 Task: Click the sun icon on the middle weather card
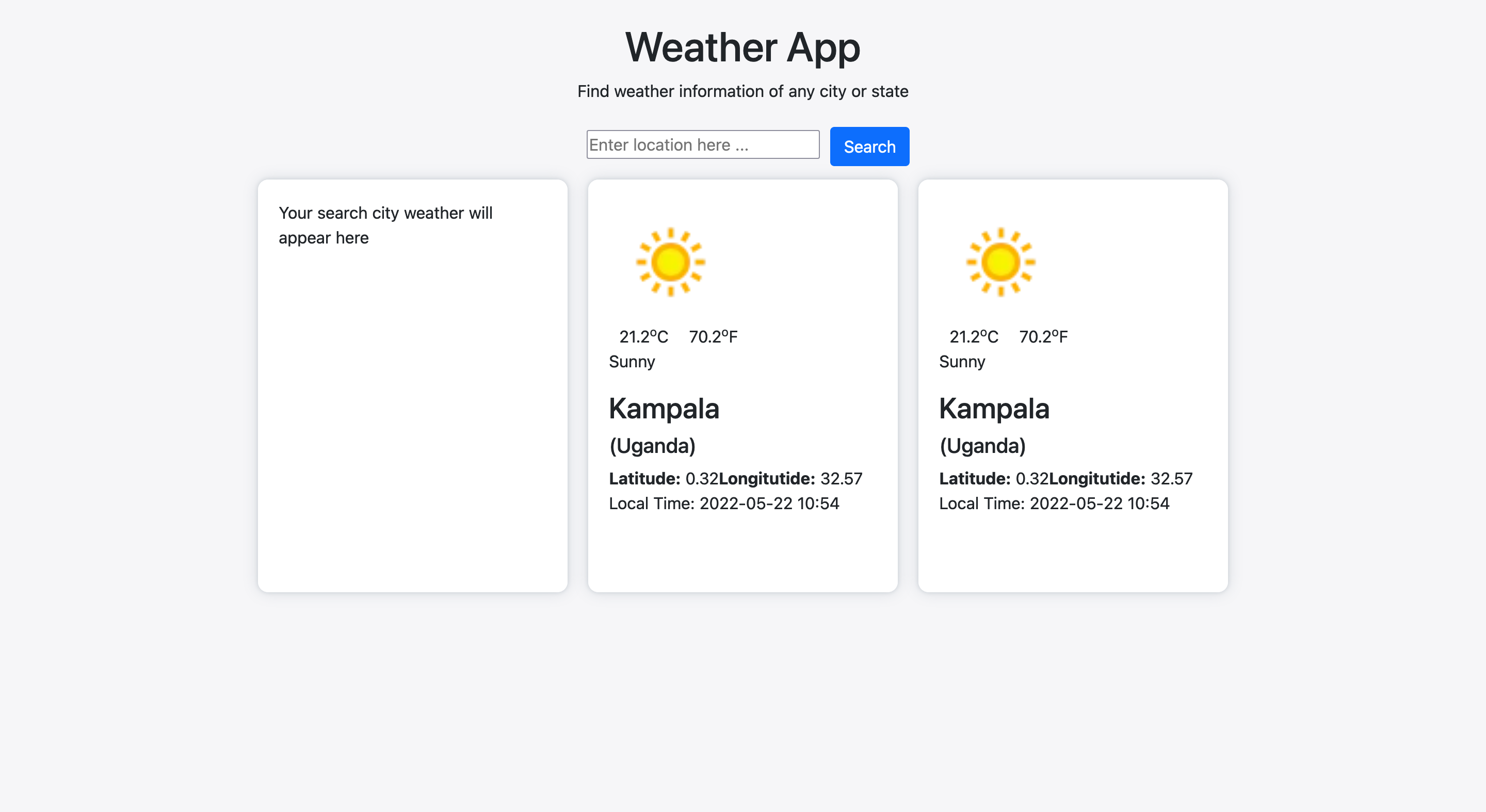coord(670,263)
